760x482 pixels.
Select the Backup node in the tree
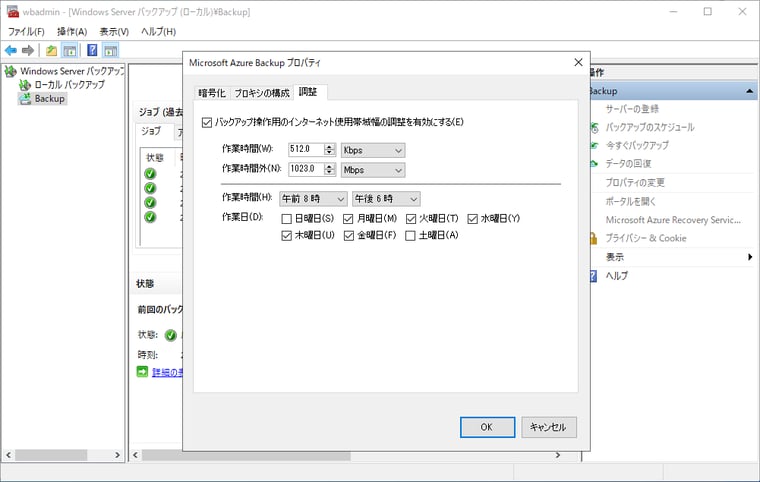[49, 99]
